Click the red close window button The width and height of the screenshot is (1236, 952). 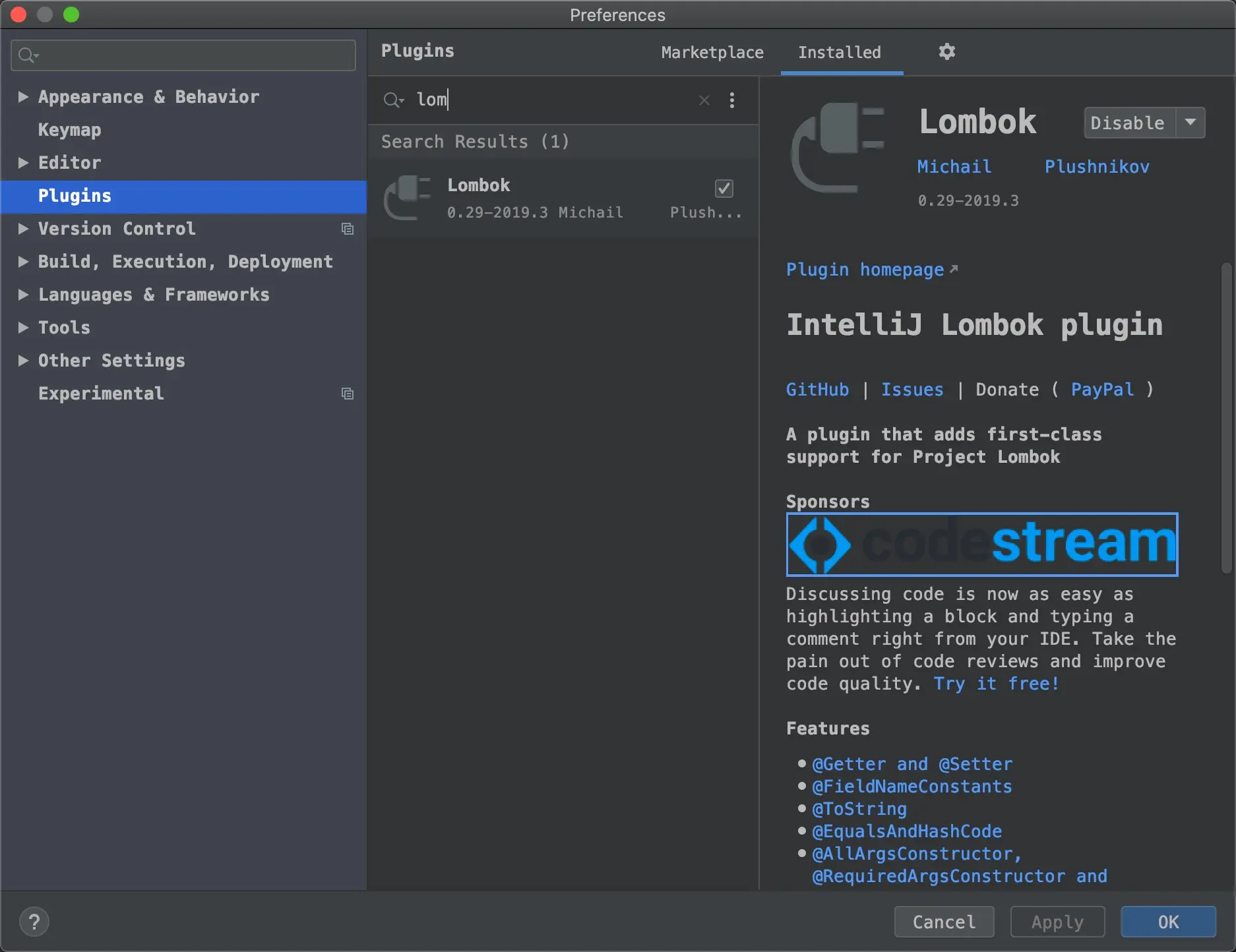pyautogui.click(x=18, y=15)
